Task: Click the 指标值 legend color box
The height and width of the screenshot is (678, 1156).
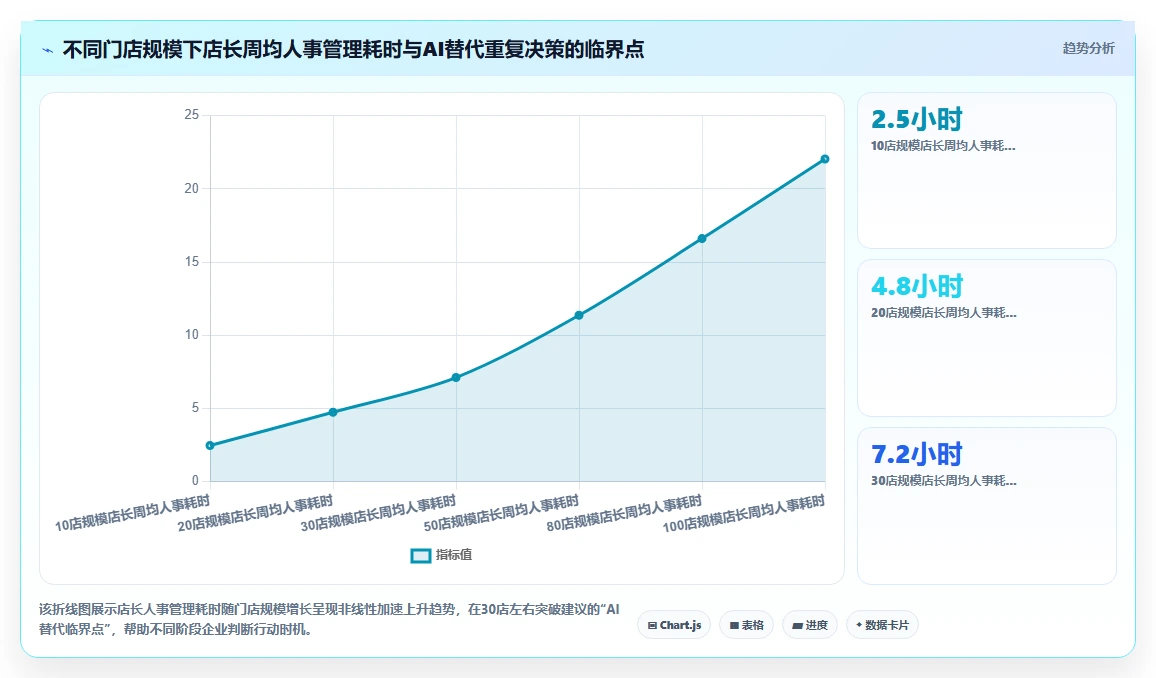Action: coord(420,556)
